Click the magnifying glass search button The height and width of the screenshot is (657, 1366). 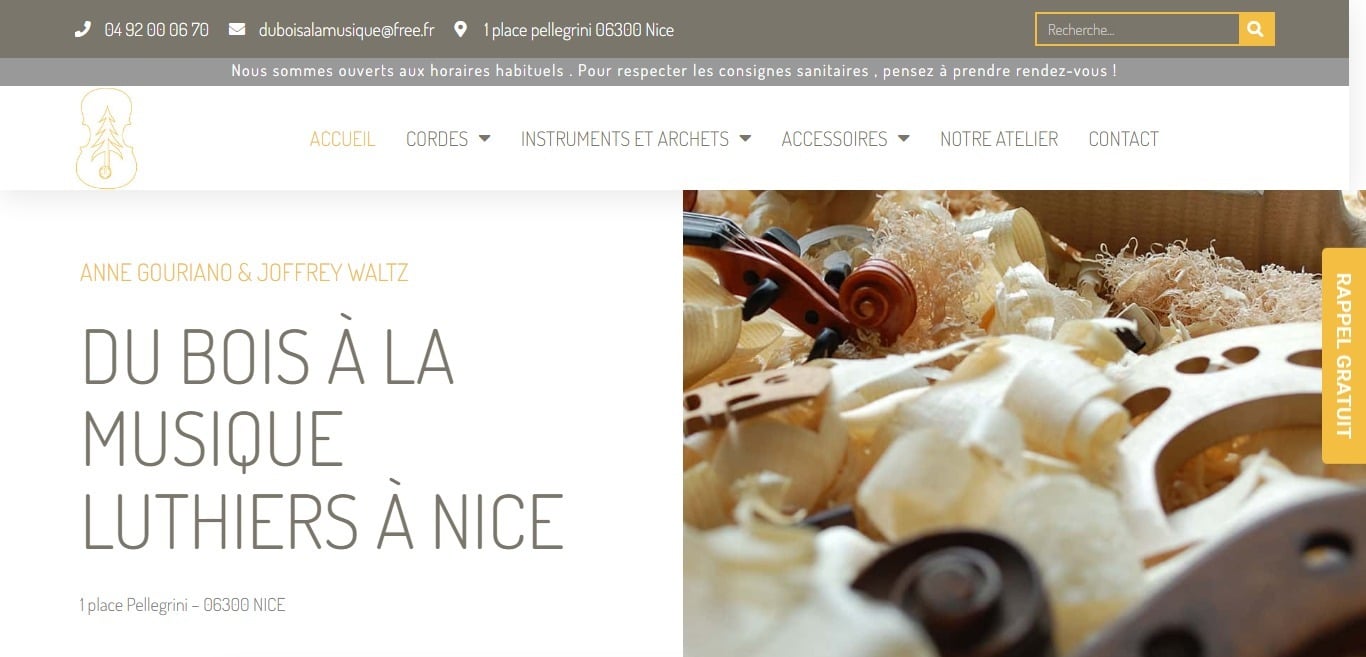coord(1256,29)
